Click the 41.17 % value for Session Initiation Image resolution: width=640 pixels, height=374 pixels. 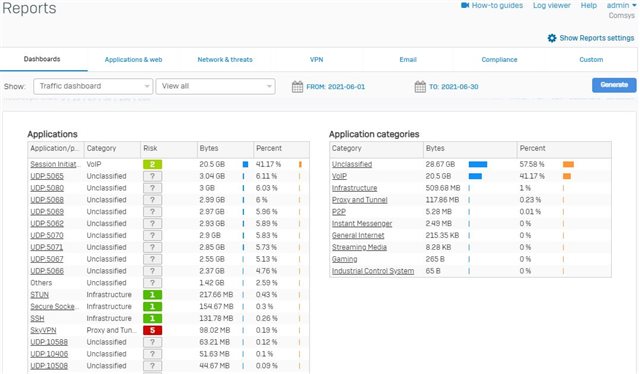pos(269,164)
